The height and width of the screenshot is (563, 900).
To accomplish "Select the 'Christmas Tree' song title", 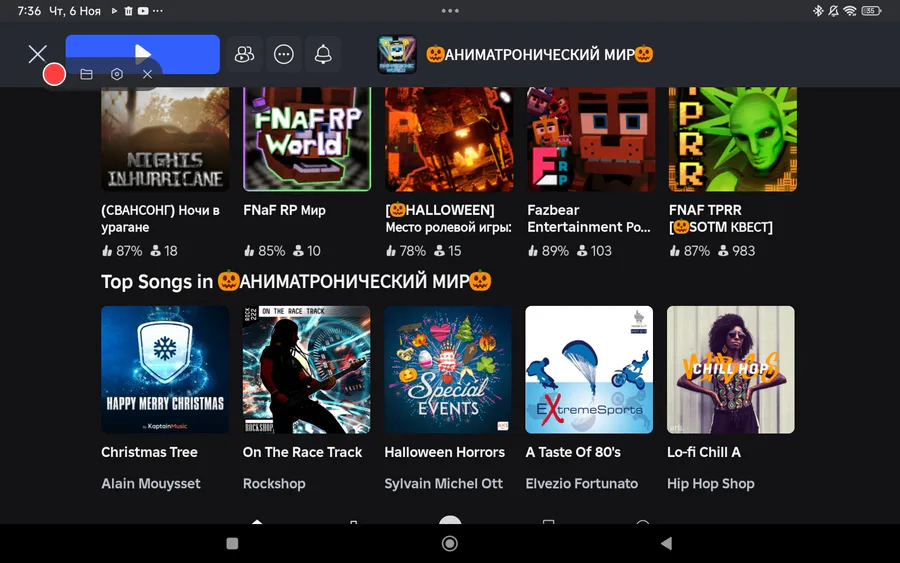I will 149,452.
